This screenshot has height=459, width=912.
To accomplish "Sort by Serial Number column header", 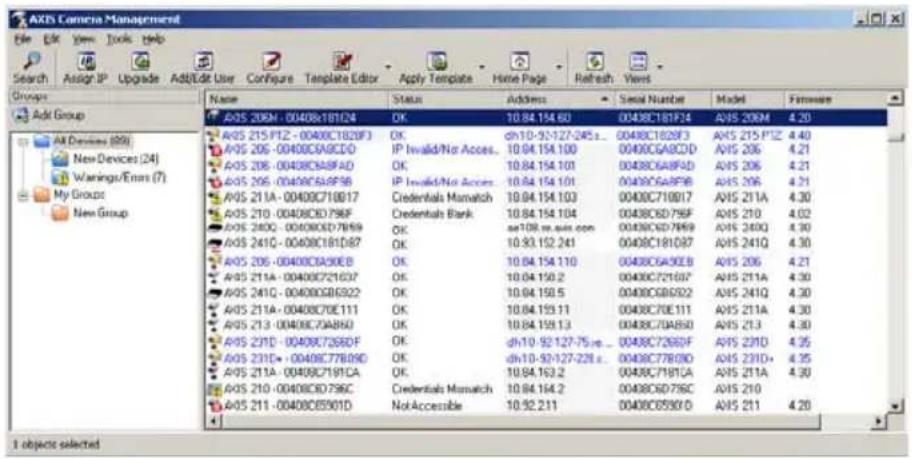I will (662, 99).
